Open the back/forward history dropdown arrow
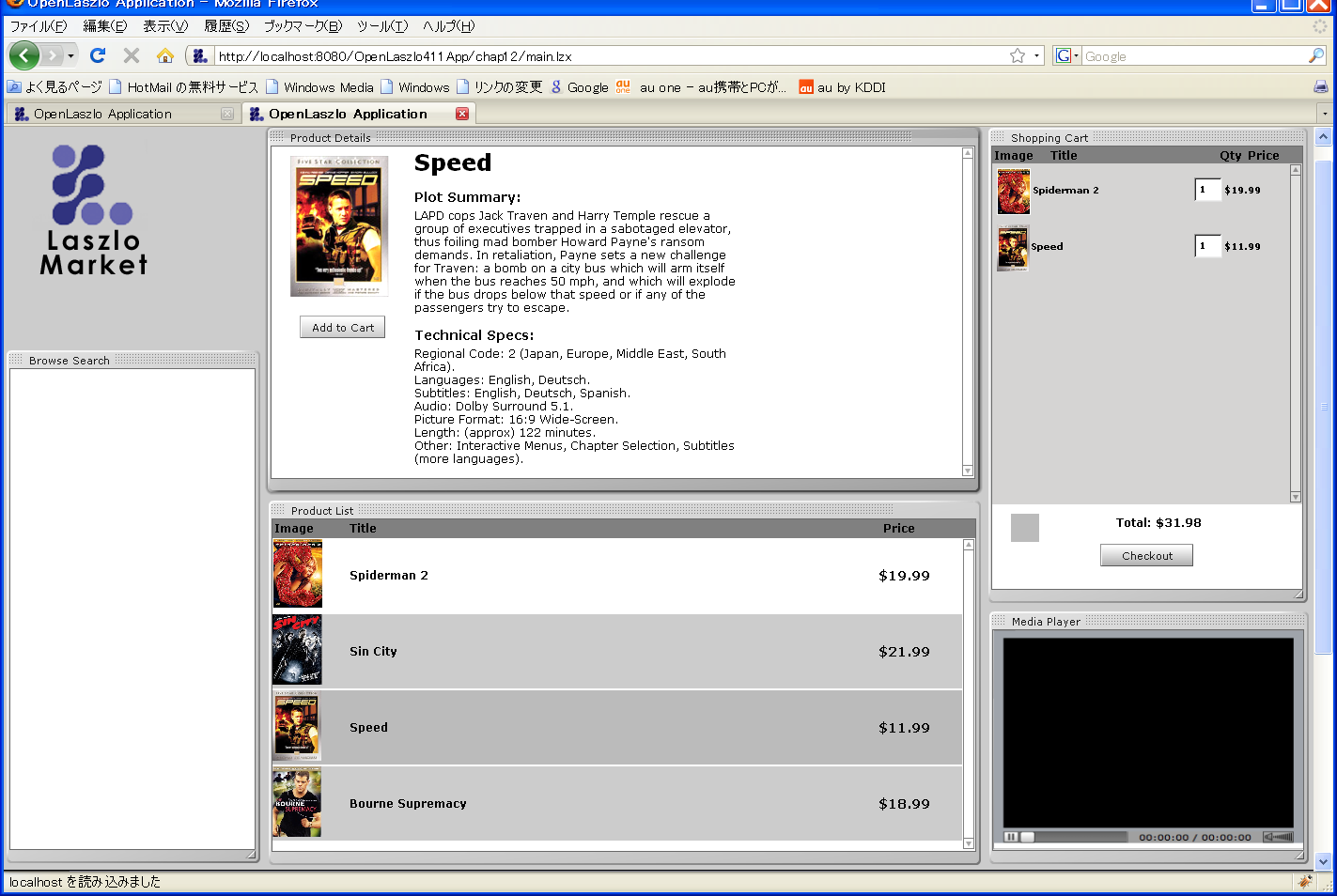 70,56
